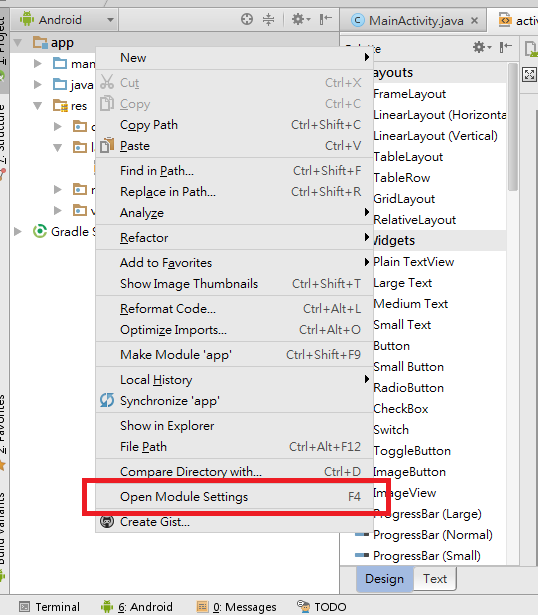538x615 pixels.
Task: Switch to the MainActivity.java tab
Action: [416, 20]
